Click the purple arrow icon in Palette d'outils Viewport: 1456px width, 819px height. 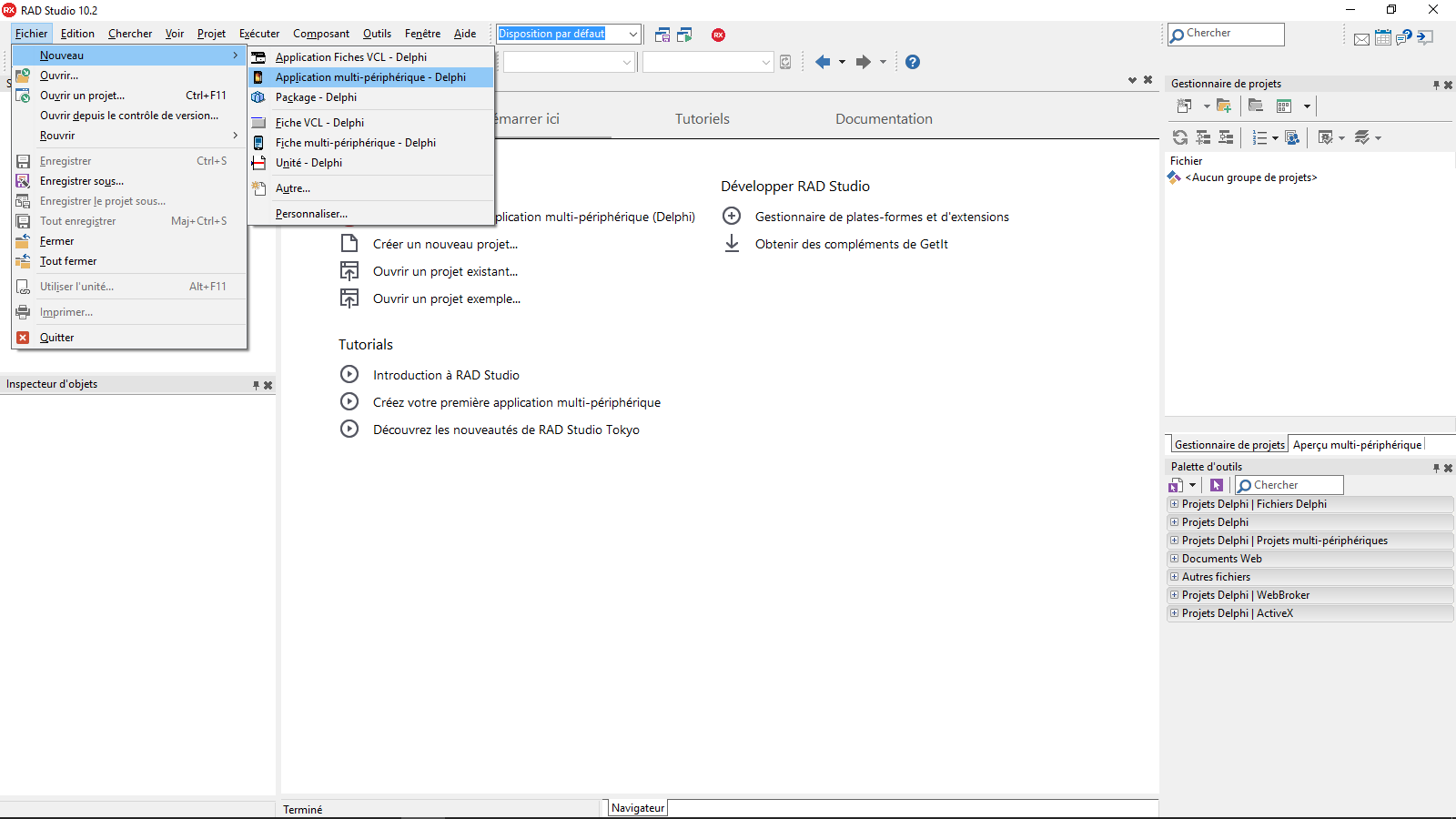[x=1217, y=485]
